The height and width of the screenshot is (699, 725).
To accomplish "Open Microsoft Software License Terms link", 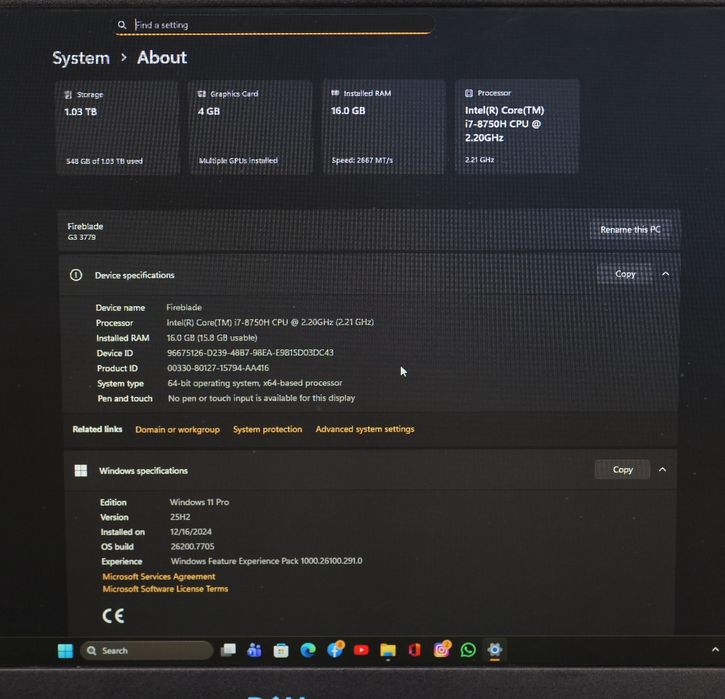I will pyautogui.click(x=165, y=589).
